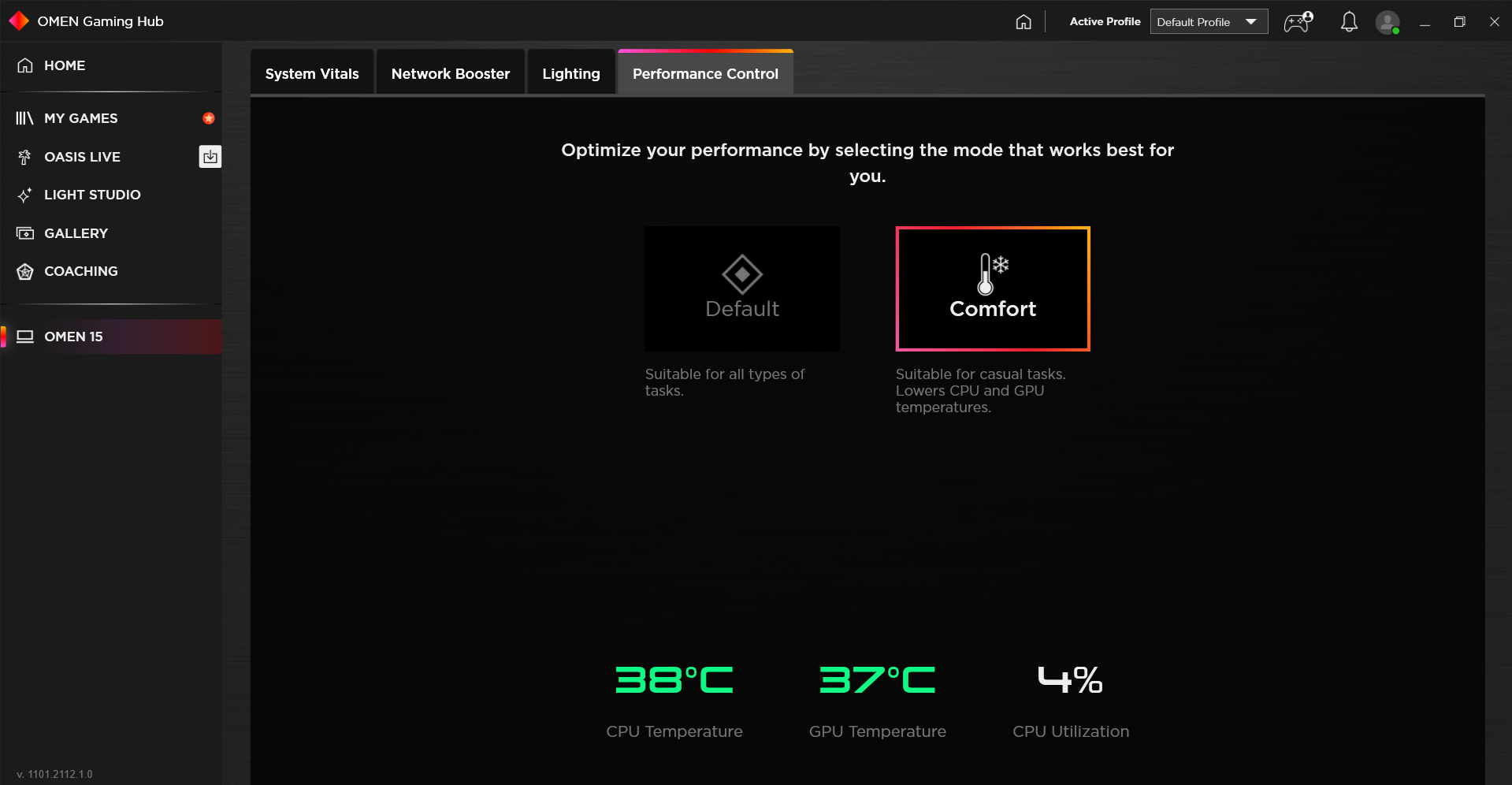1512x785 pixels.
Task: Switch to the System Vitals tab
Action: tap(312, 73)
